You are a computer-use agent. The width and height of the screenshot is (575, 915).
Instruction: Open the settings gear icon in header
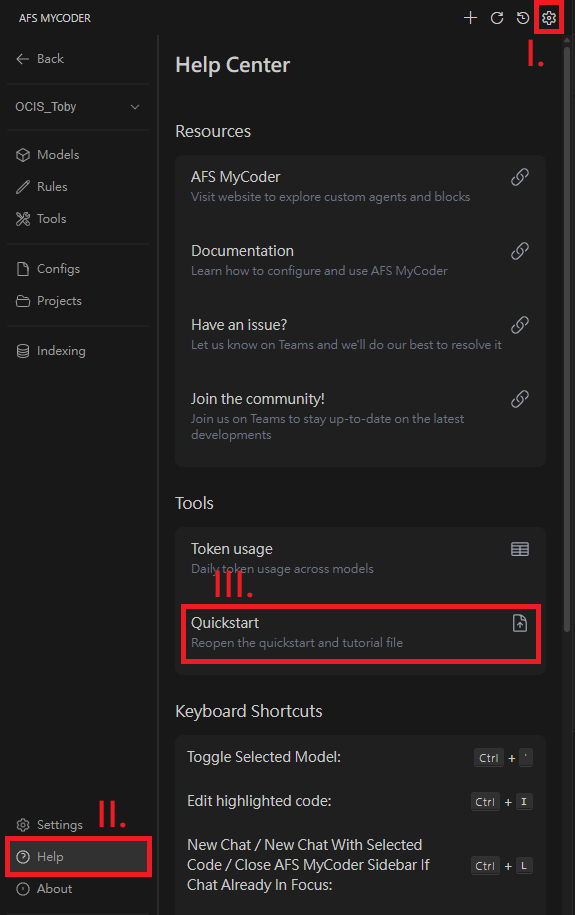click(x=549, y=18)
